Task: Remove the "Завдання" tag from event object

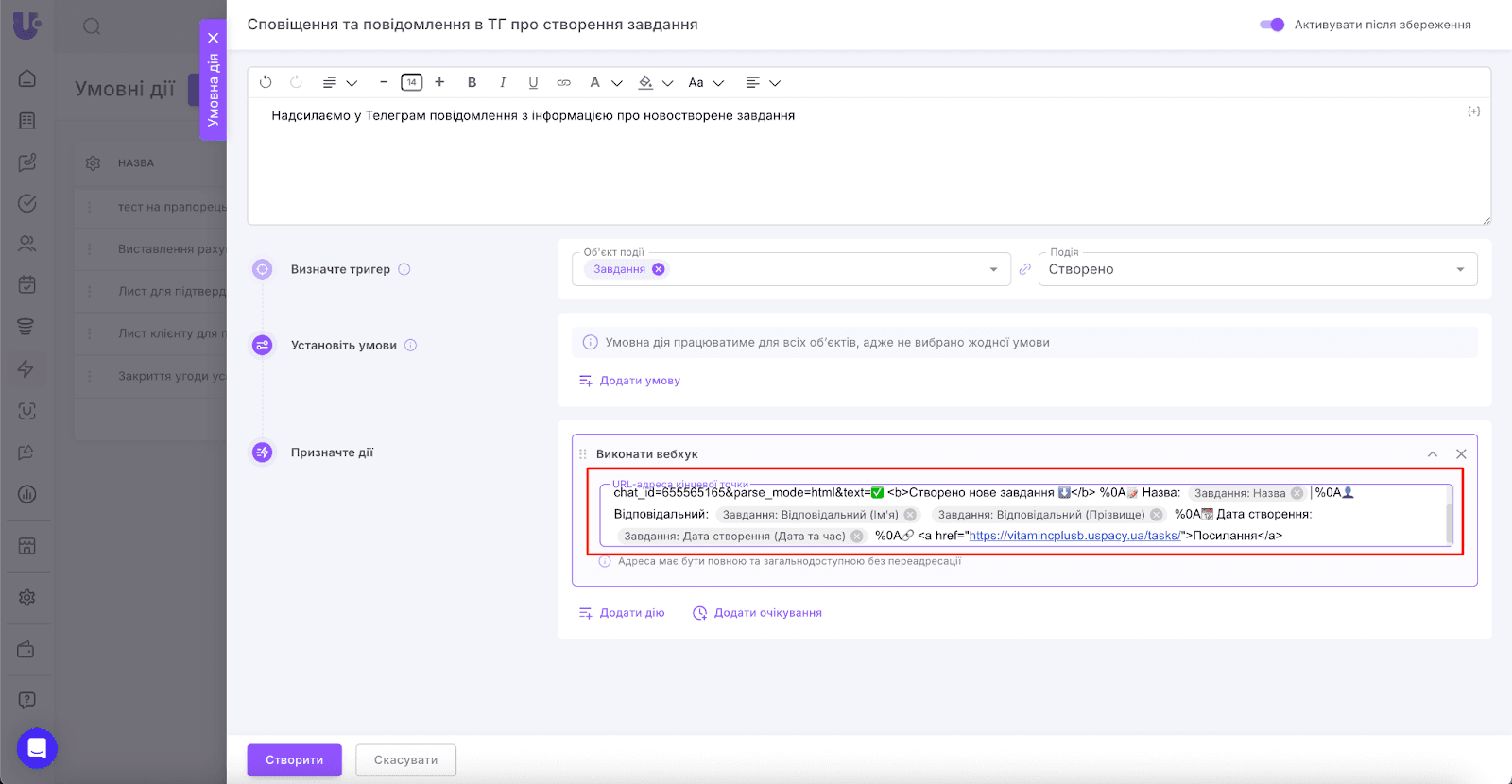Action: 659,269
